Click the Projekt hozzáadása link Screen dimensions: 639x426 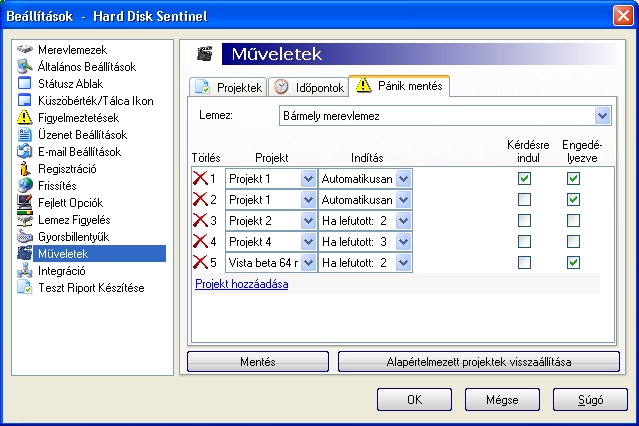(241, 284)
